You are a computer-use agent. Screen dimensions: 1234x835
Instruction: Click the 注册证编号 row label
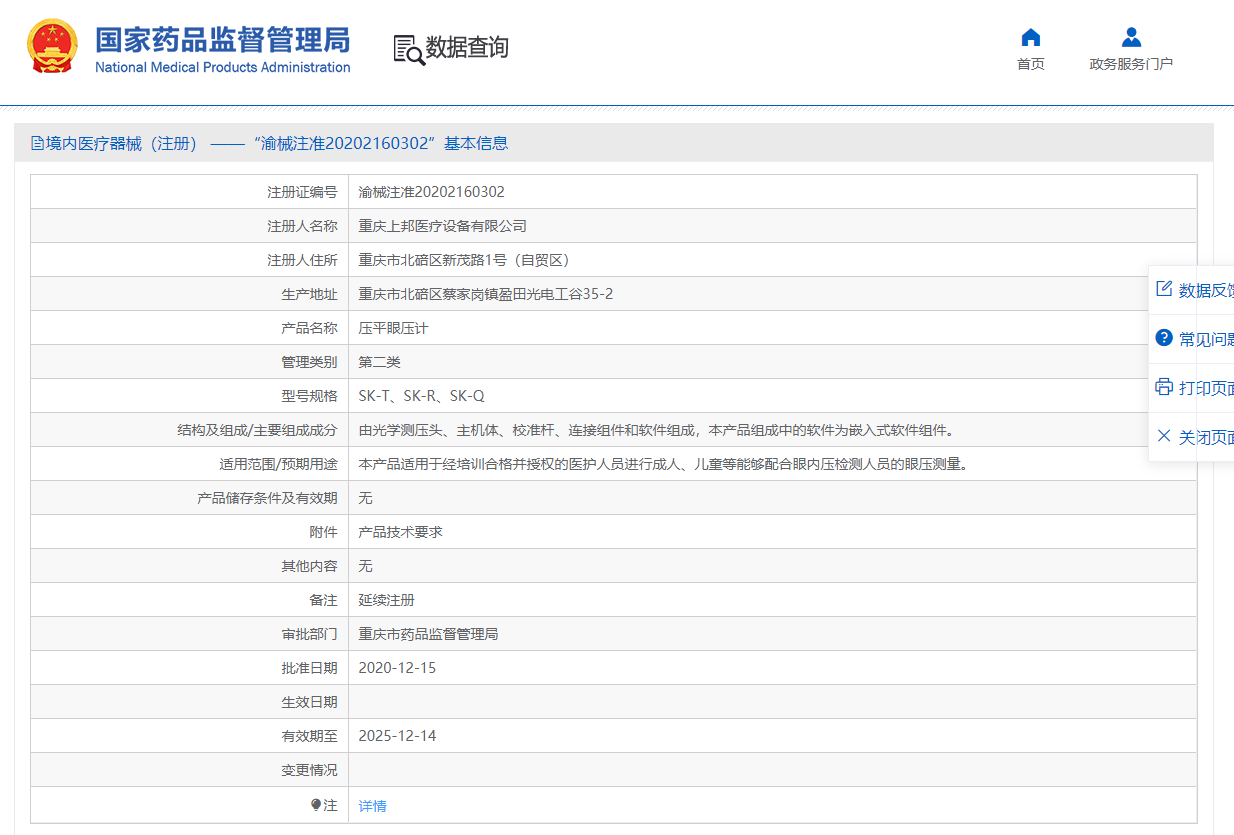pyautogui.click(x=302, y=192)
